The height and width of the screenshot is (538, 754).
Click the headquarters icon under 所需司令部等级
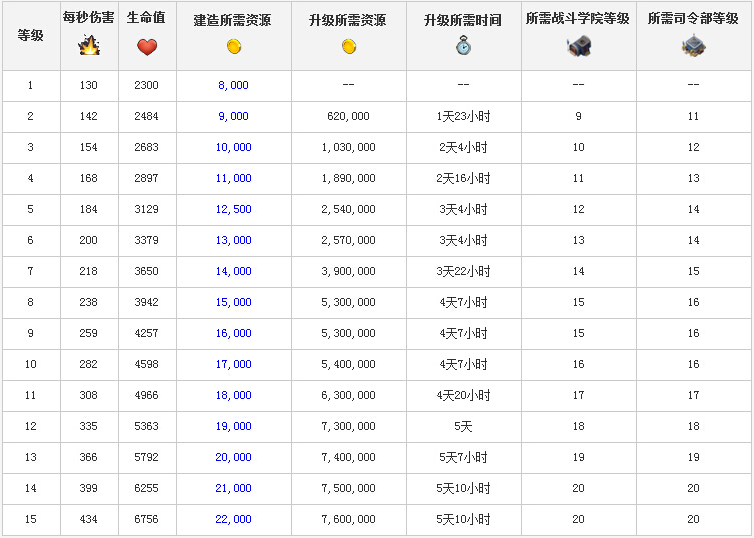pyautogui.click(x=693, y=46)
